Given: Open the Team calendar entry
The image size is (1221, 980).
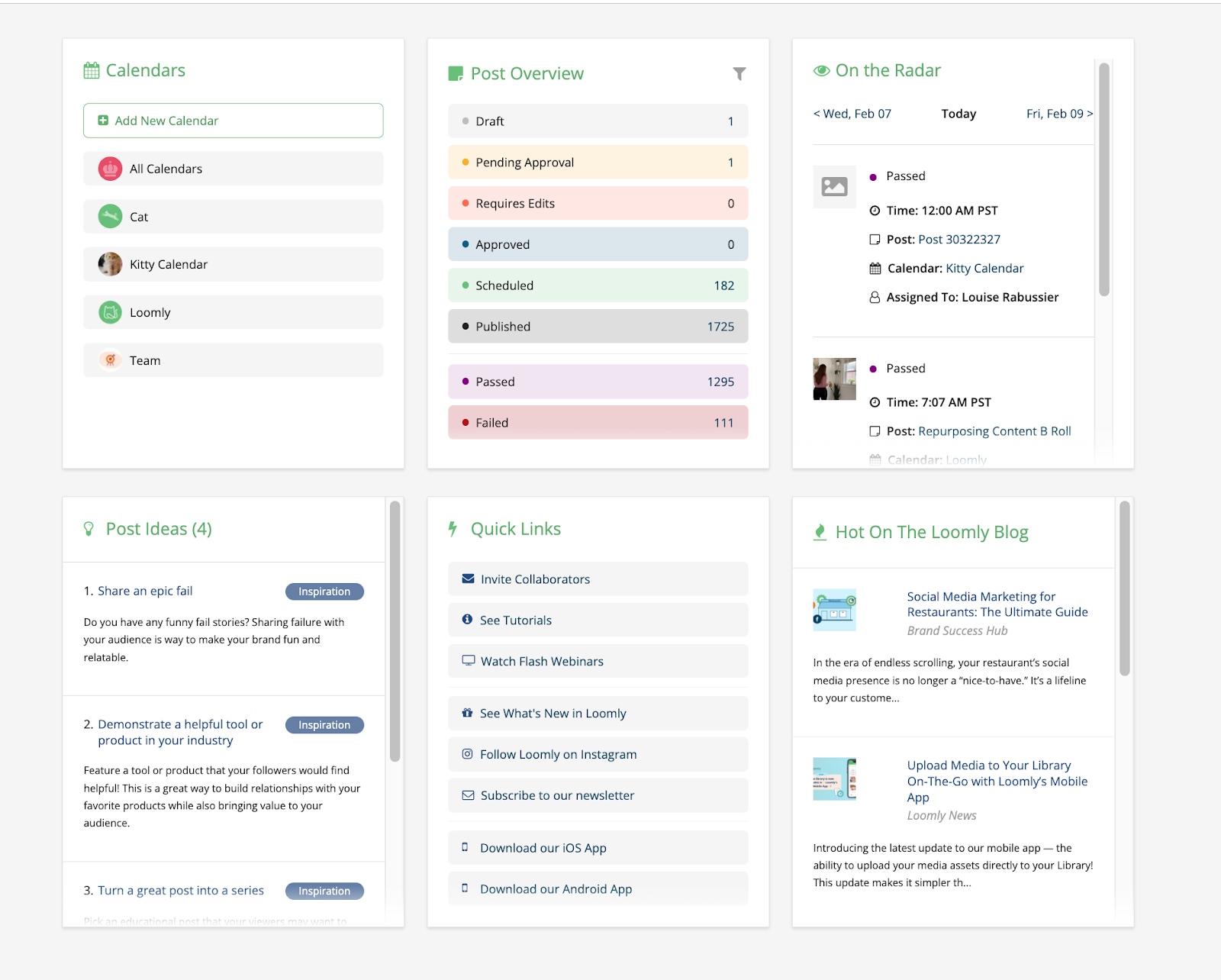Looking at the screenshot, I should coord(234,360).
